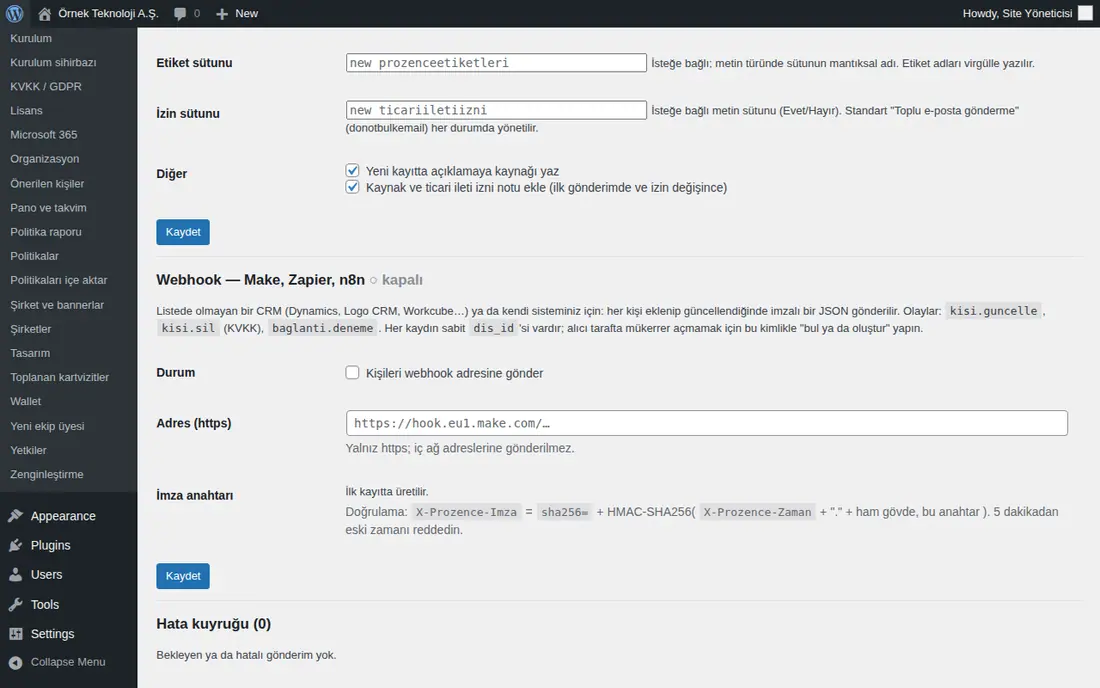The width and height of the screenshot is (1100, 688).
Task: Open the Plugins menu
Action: pos(51,545)
